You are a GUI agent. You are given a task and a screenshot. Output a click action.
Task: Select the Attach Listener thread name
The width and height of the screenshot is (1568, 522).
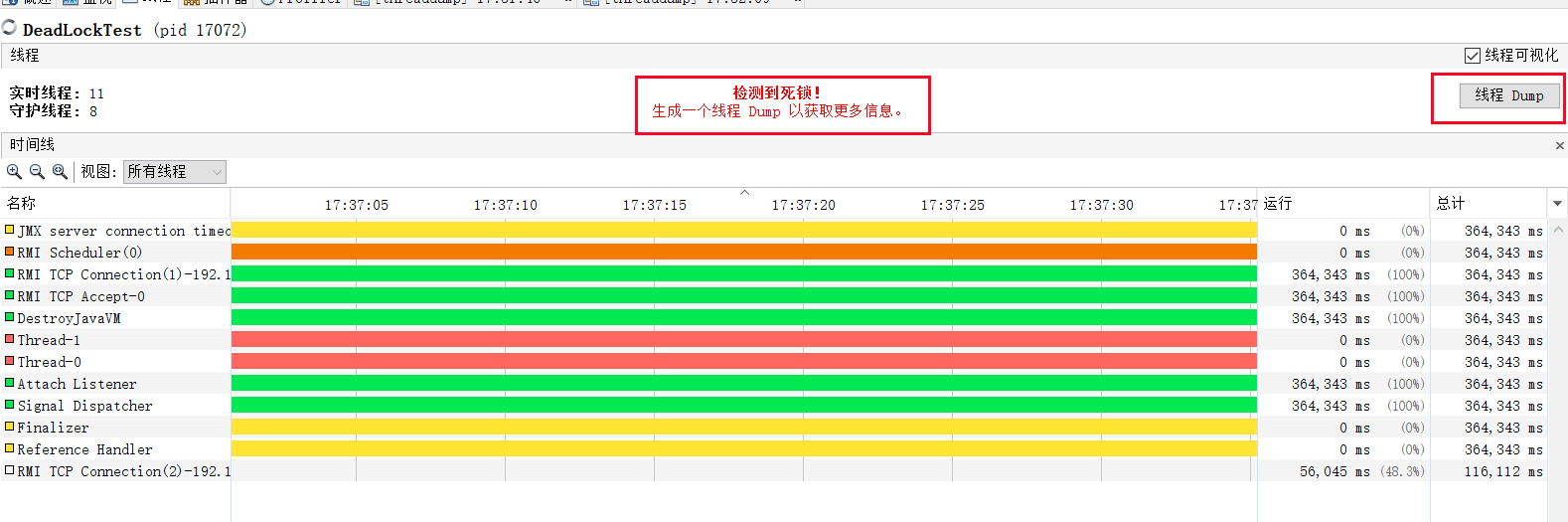pos(77,384)
